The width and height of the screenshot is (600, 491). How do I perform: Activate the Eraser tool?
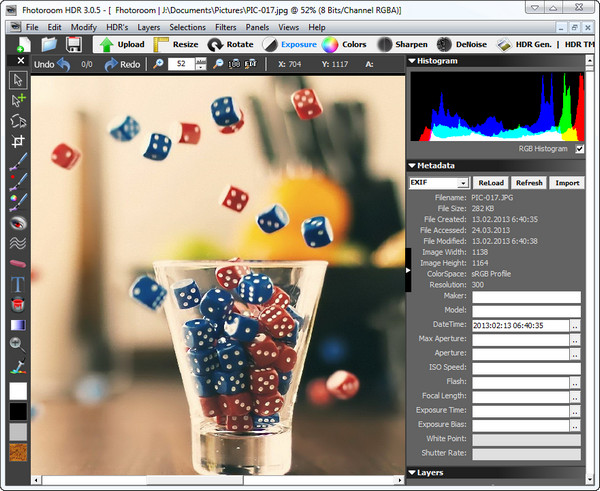17,263
